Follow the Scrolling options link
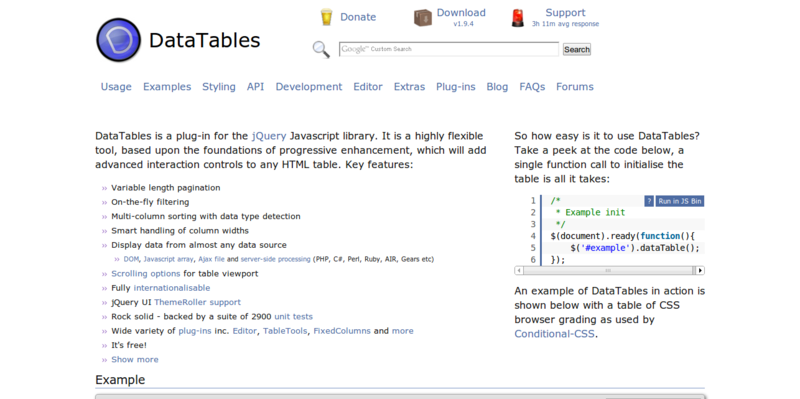This screenshot has height=399, width=800. pyautogui.click(x=146, y=273)
